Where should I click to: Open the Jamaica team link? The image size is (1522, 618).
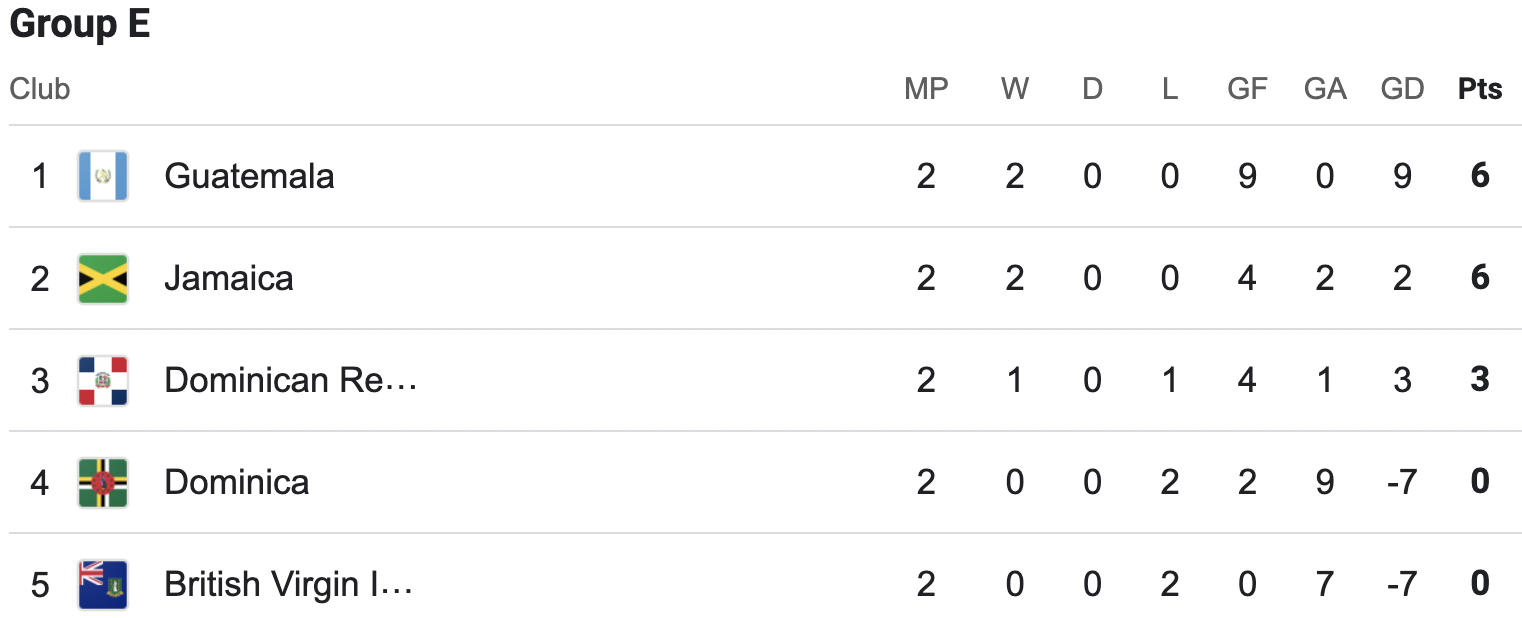coord(229,278)
